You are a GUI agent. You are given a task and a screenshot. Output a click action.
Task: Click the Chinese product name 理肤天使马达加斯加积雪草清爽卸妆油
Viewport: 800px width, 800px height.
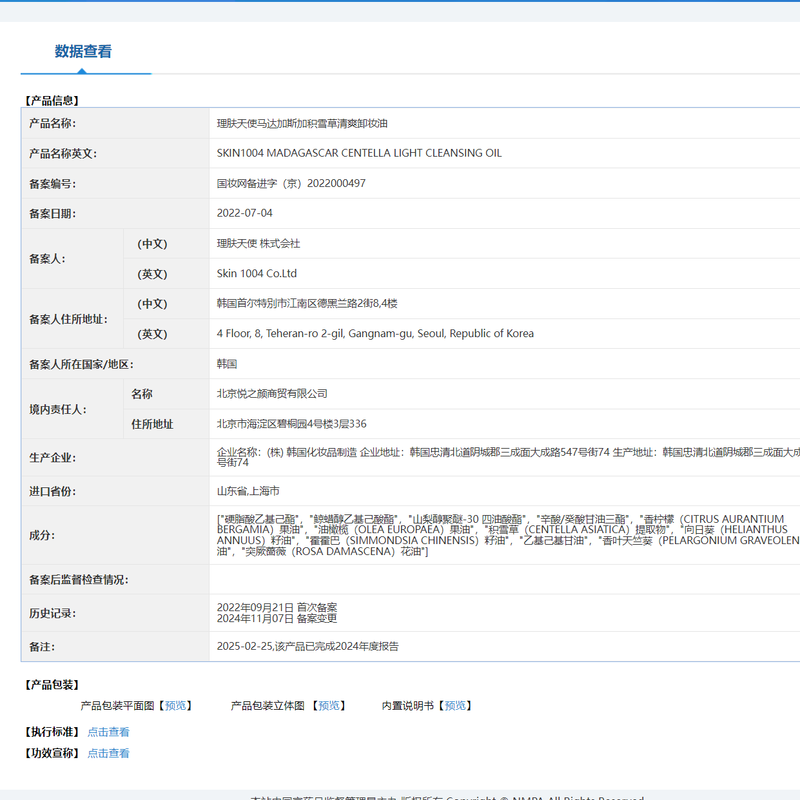[x=302, y=124]
